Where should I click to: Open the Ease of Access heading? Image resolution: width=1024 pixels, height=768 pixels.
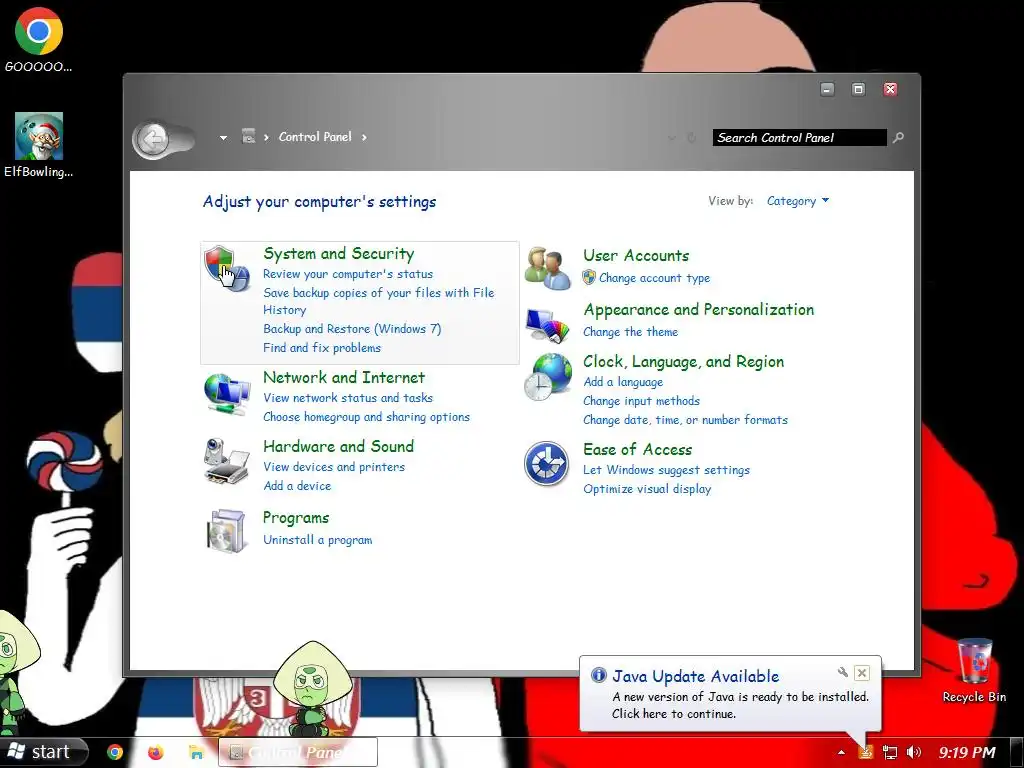[x=637, y=449]
